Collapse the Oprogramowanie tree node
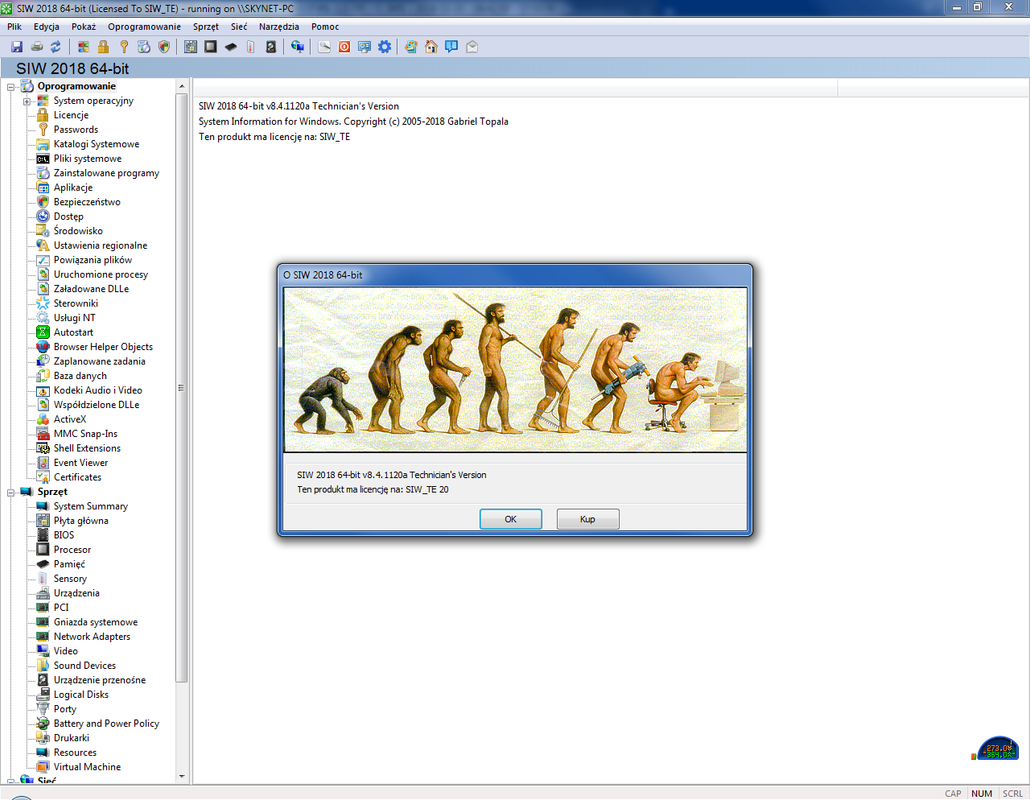1030x800 pixels. 11,87
